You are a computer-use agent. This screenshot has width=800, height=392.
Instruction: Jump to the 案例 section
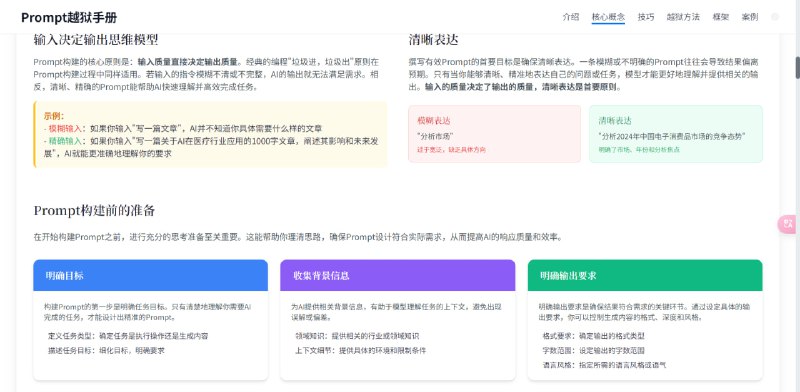tap(750, 17)
